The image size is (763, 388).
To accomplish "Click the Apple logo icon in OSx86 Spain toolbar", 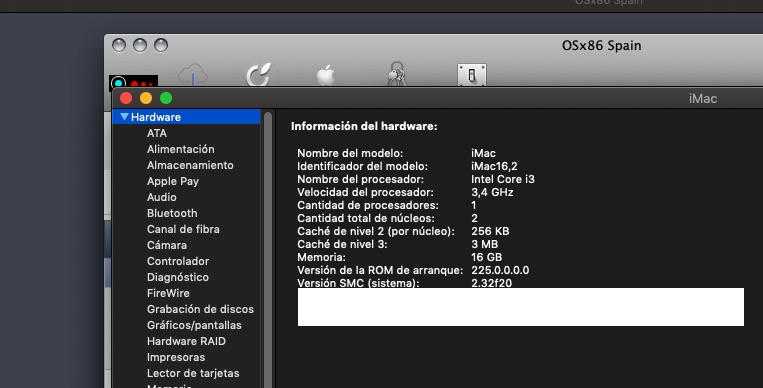I will 326,75.
